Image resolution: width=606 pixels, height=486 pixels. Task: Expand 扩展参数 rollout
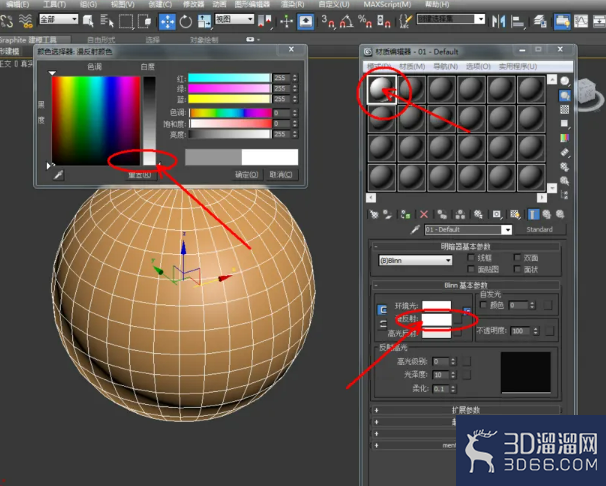coord(466,410)
